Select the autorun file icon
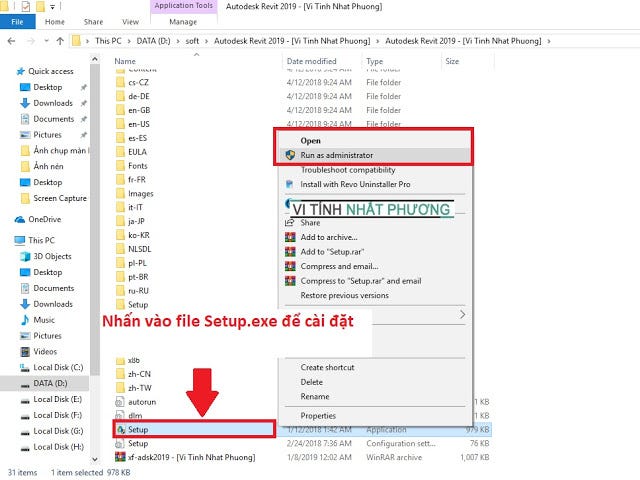Screen dimensions: 640x480 click(x=120, y=402)
